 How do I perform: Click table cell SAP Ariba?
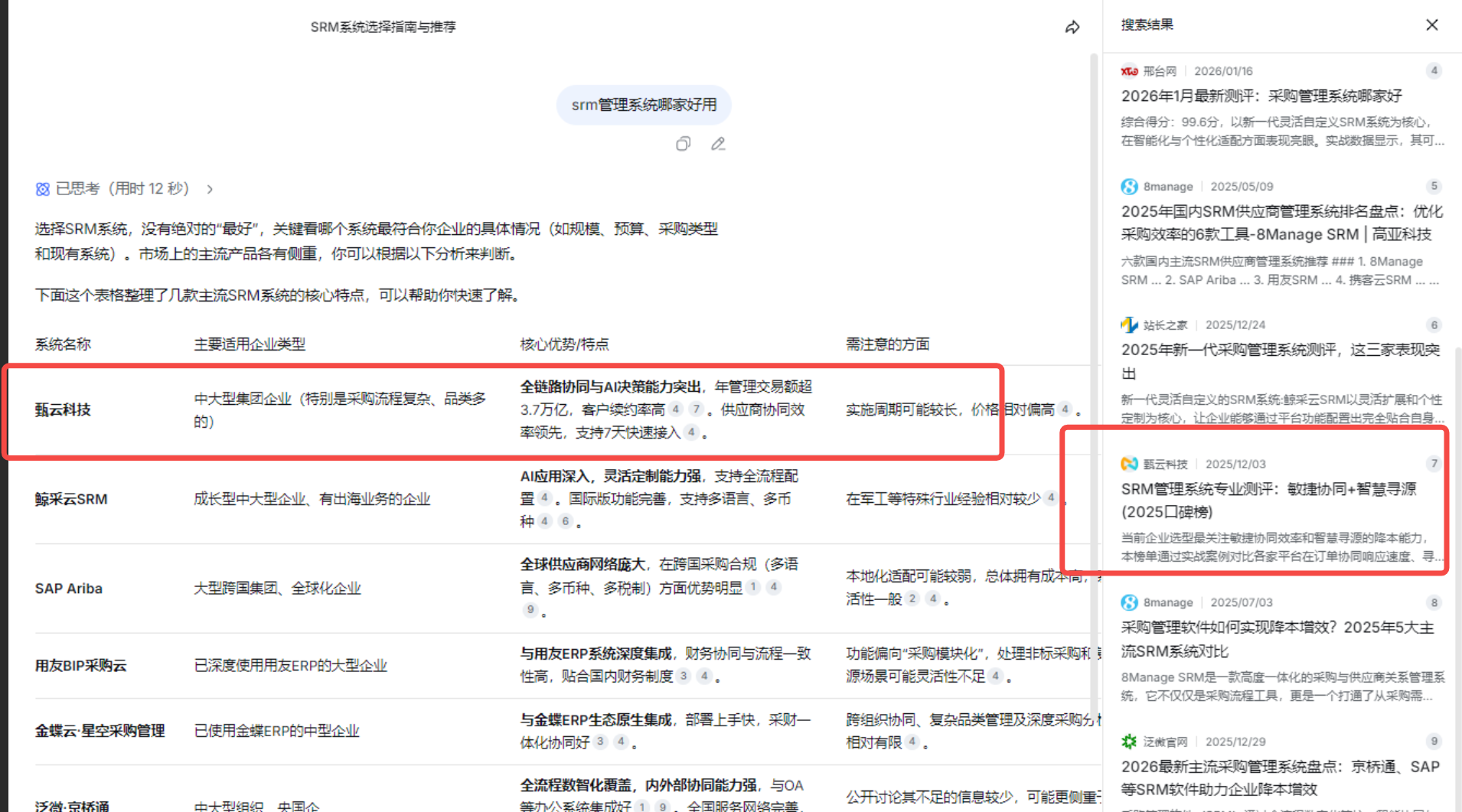pos(69,589)
